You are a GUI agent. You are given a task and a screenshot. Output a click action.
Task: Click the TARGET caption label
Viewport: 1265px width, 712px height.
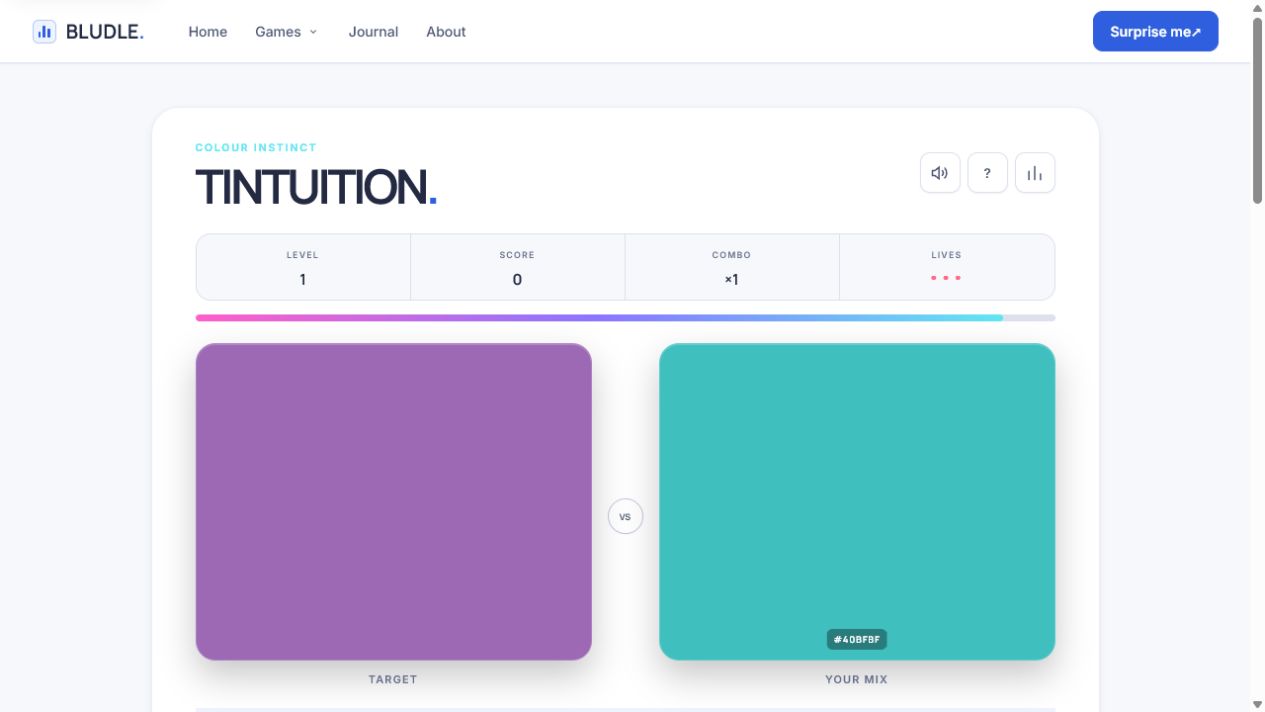pyautogui.click(x=393, y=679)
